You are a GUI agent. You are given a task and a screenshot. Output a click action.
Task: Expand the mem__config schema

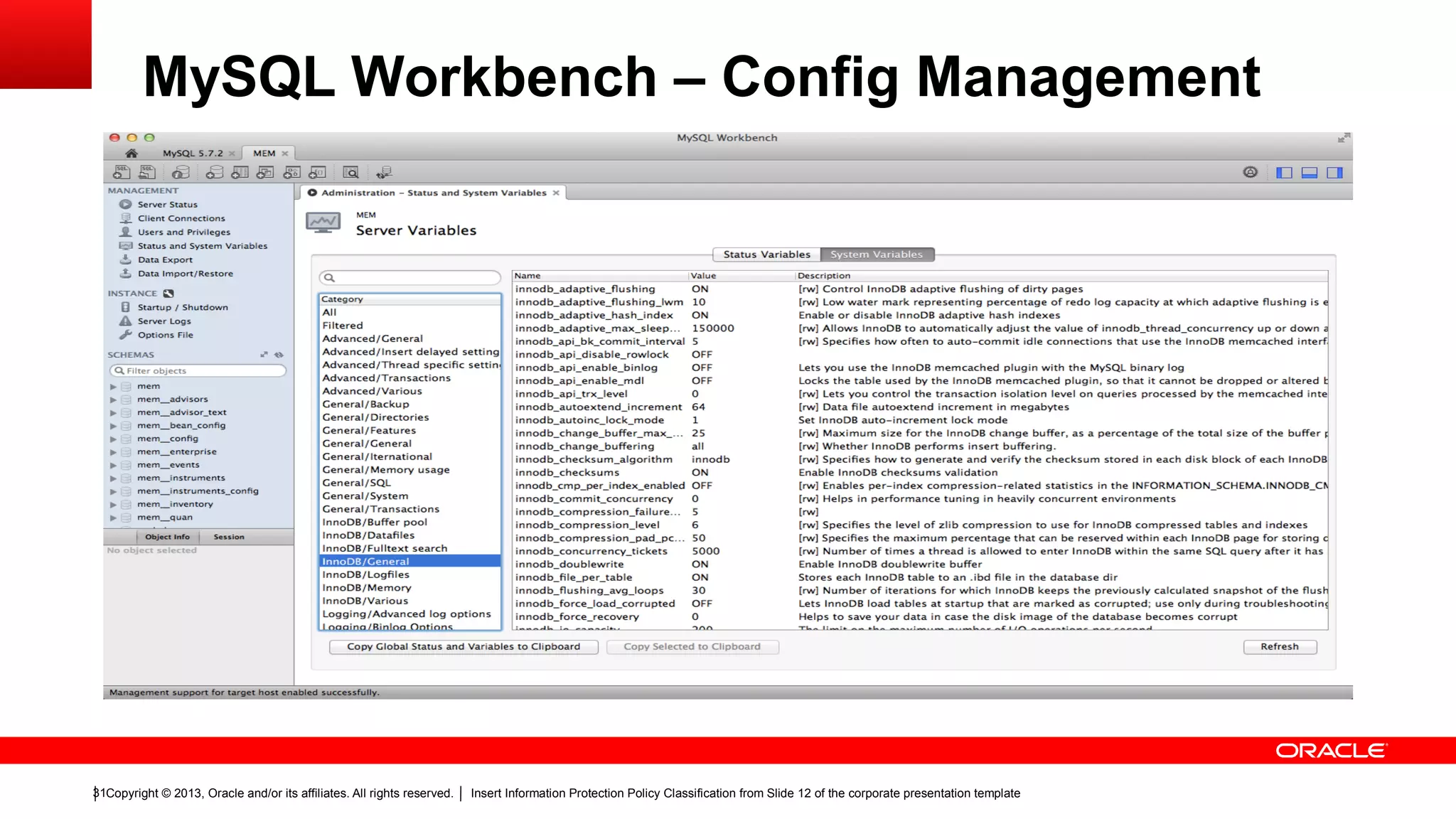coord(113,439)
